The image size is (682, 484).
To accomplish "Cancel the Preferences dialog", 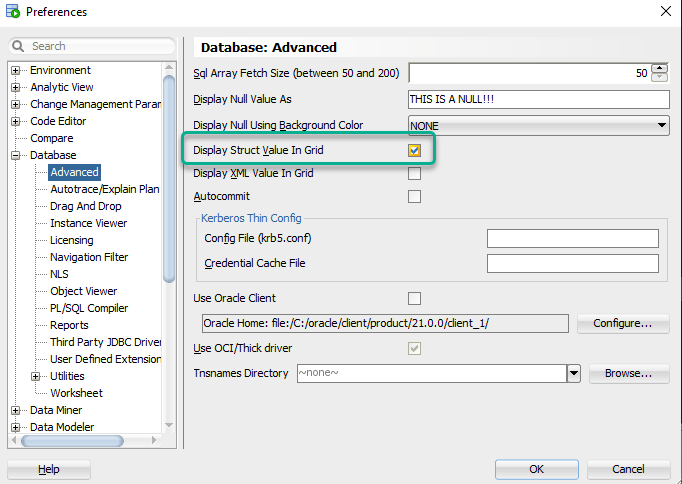I will click(x=628, y=469).
